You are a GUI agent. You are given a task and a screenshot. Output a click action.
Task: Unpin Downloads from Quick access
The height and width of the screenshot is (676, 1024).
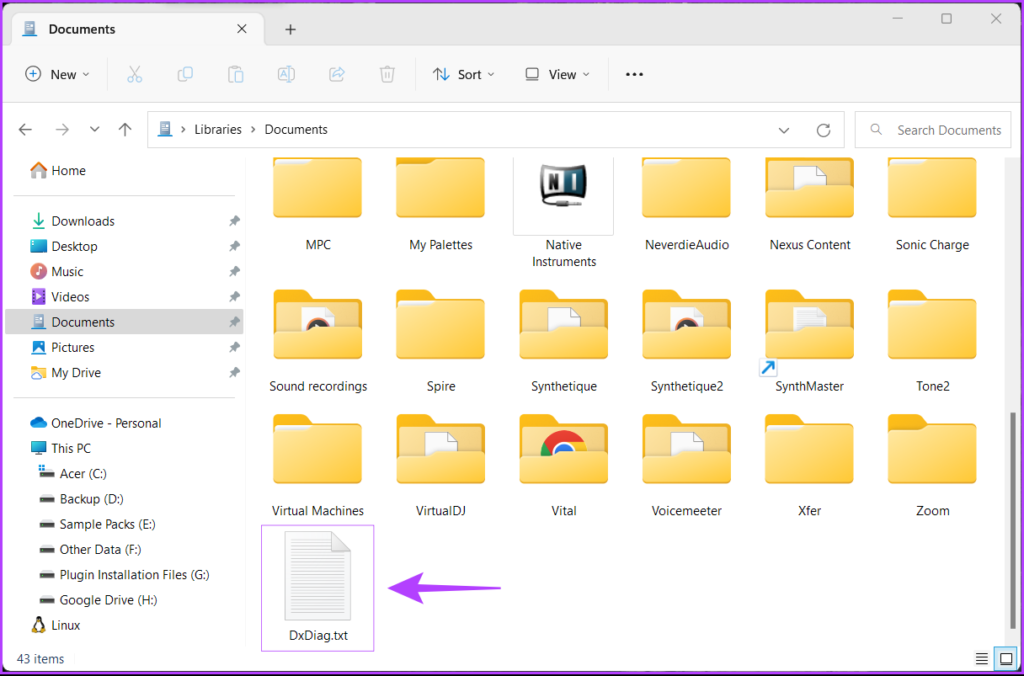coord(234,221)
